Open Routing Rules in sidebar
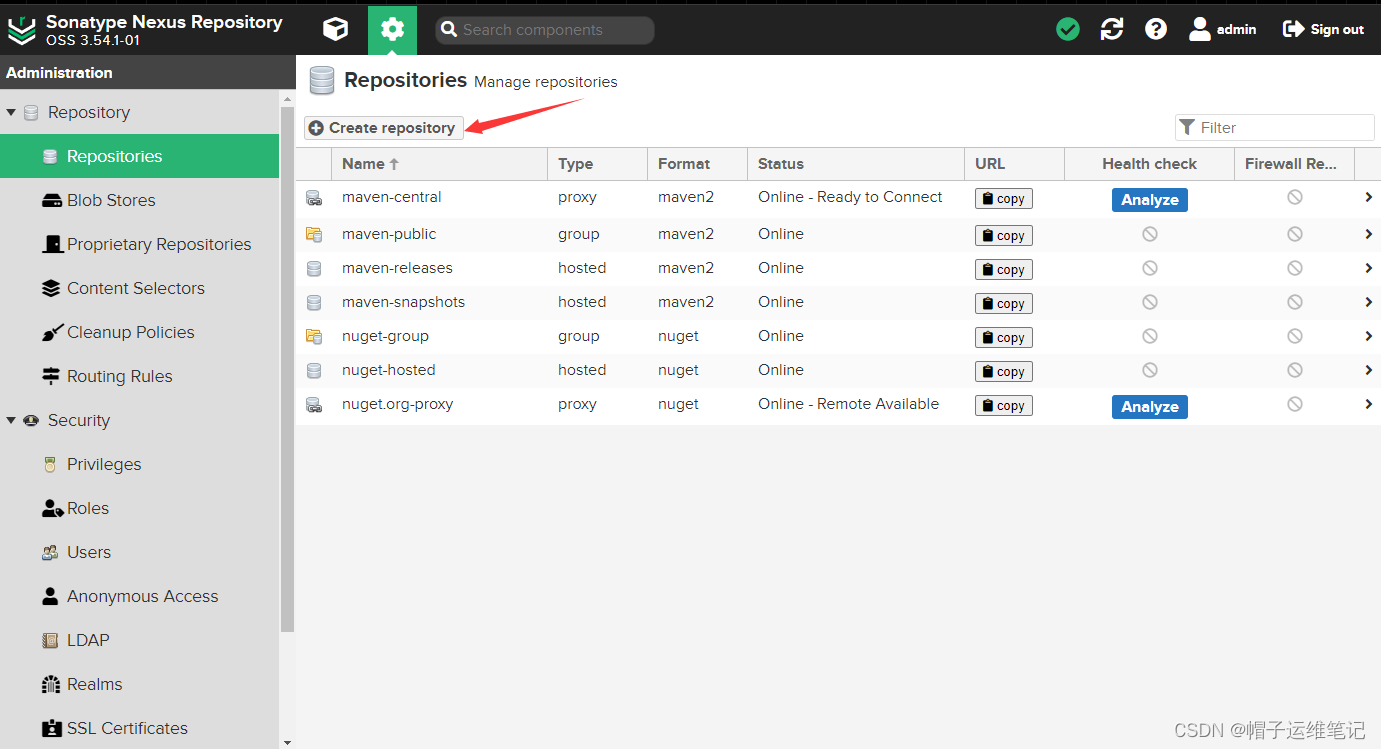 coord(139,376)
